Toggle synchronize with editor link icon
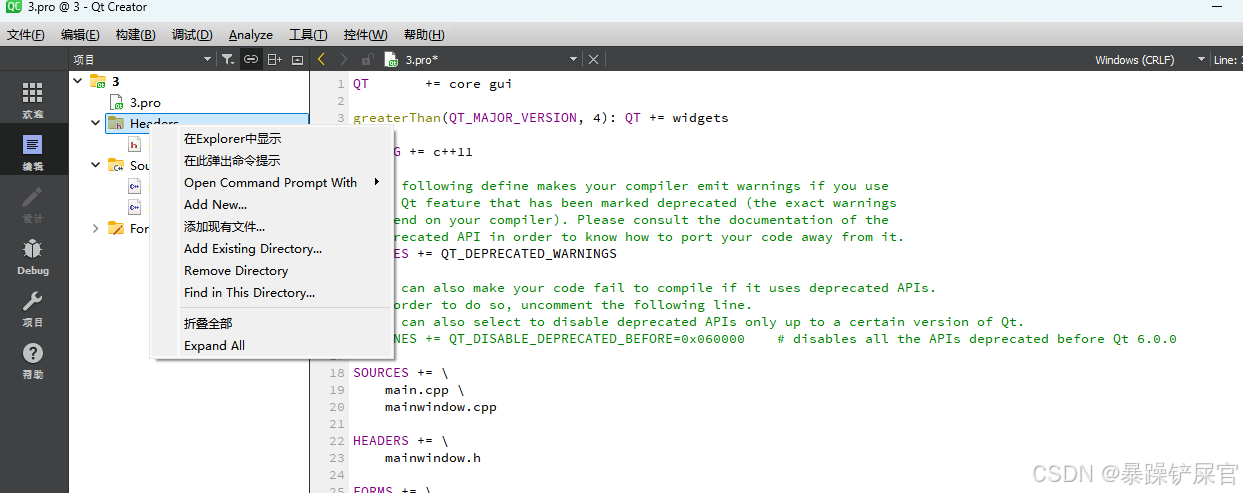The width and height of the screenshot is (1243, 493). (x=251, y=60)
